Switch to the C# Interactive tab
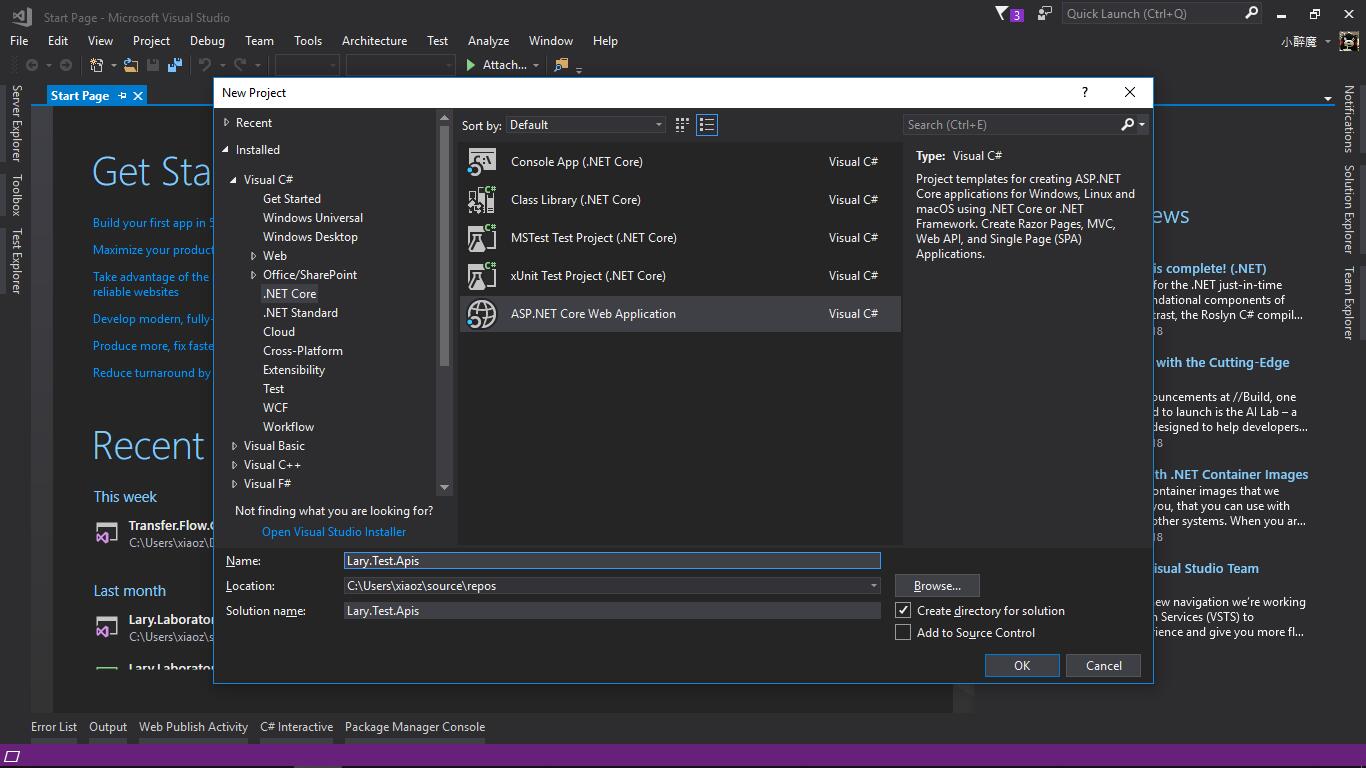Screen dimensions: 1366x768 tap(296, 727)
